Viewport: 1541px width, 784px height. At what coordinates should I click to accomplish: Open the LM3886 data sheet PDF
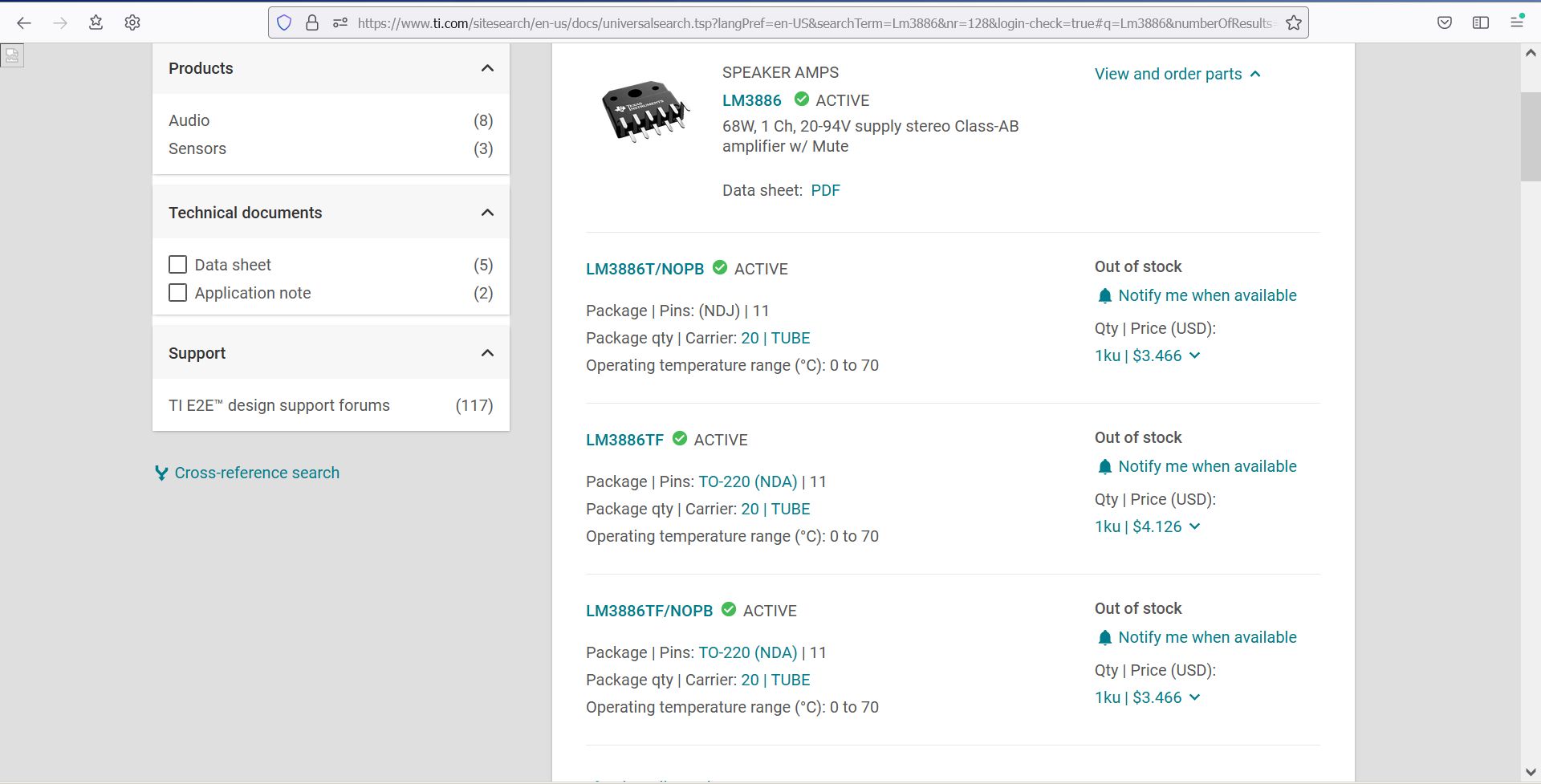(825, 190)
